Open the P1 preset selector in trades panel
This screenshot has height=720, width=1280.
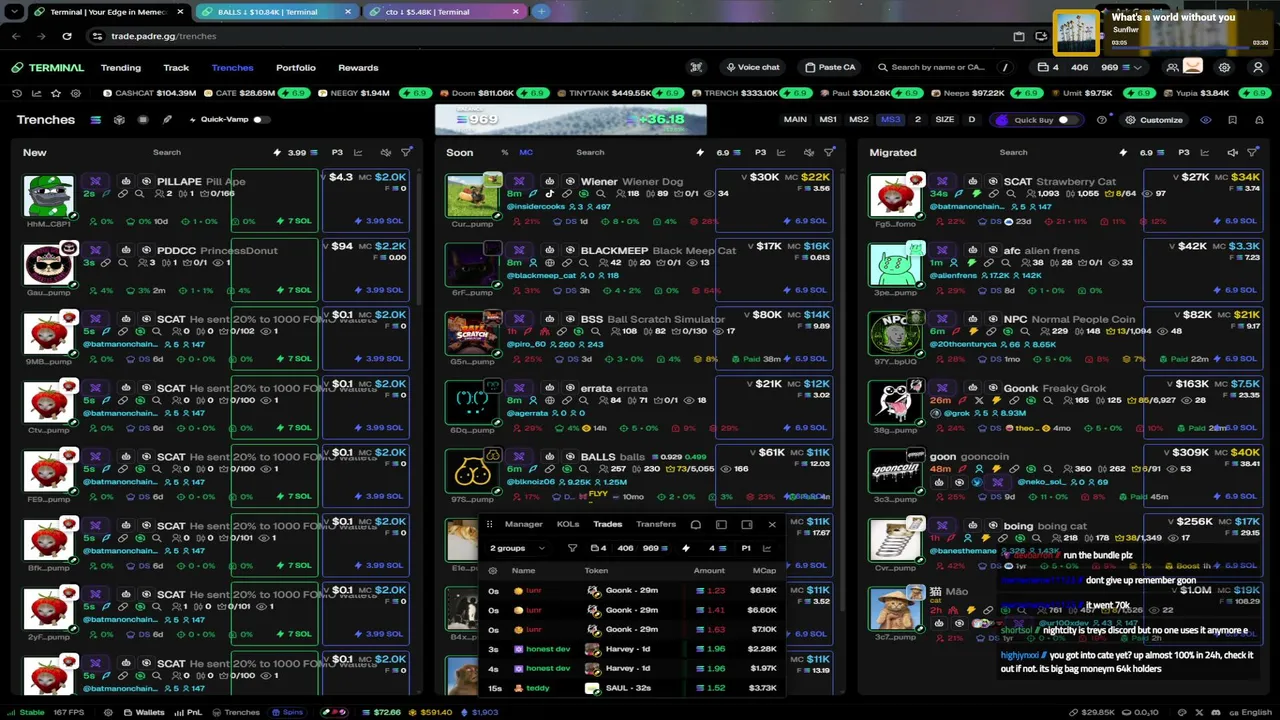(x=746, y=548)
